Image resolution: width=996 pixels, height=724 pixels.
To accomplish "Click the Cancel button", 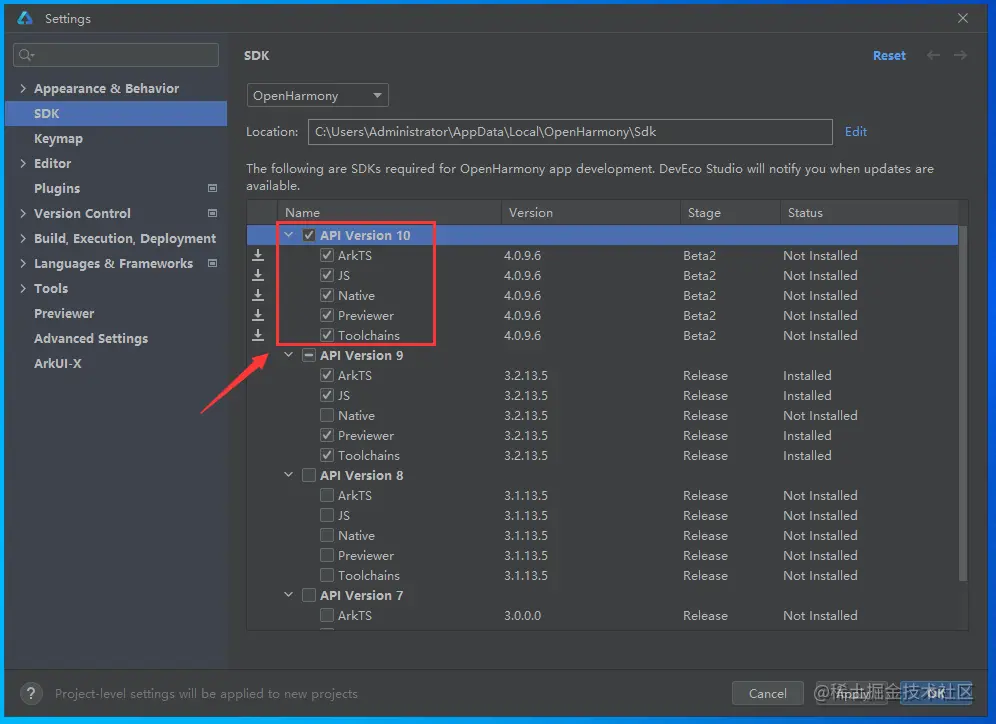I will [x=767, y=694].
